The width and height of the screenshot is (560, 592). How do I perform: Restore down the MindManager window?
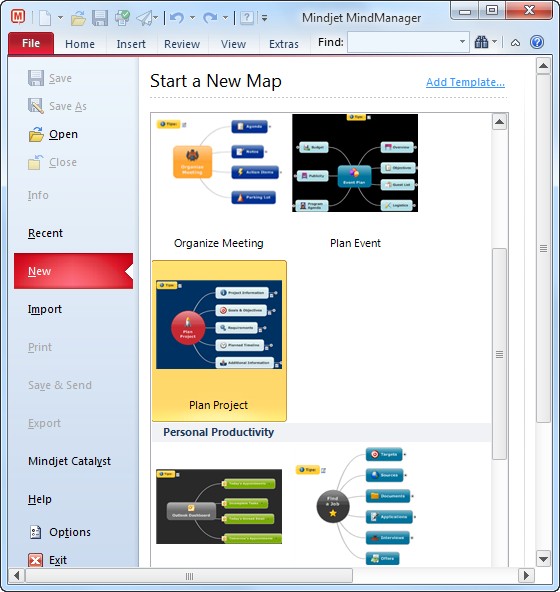point(492,11)
